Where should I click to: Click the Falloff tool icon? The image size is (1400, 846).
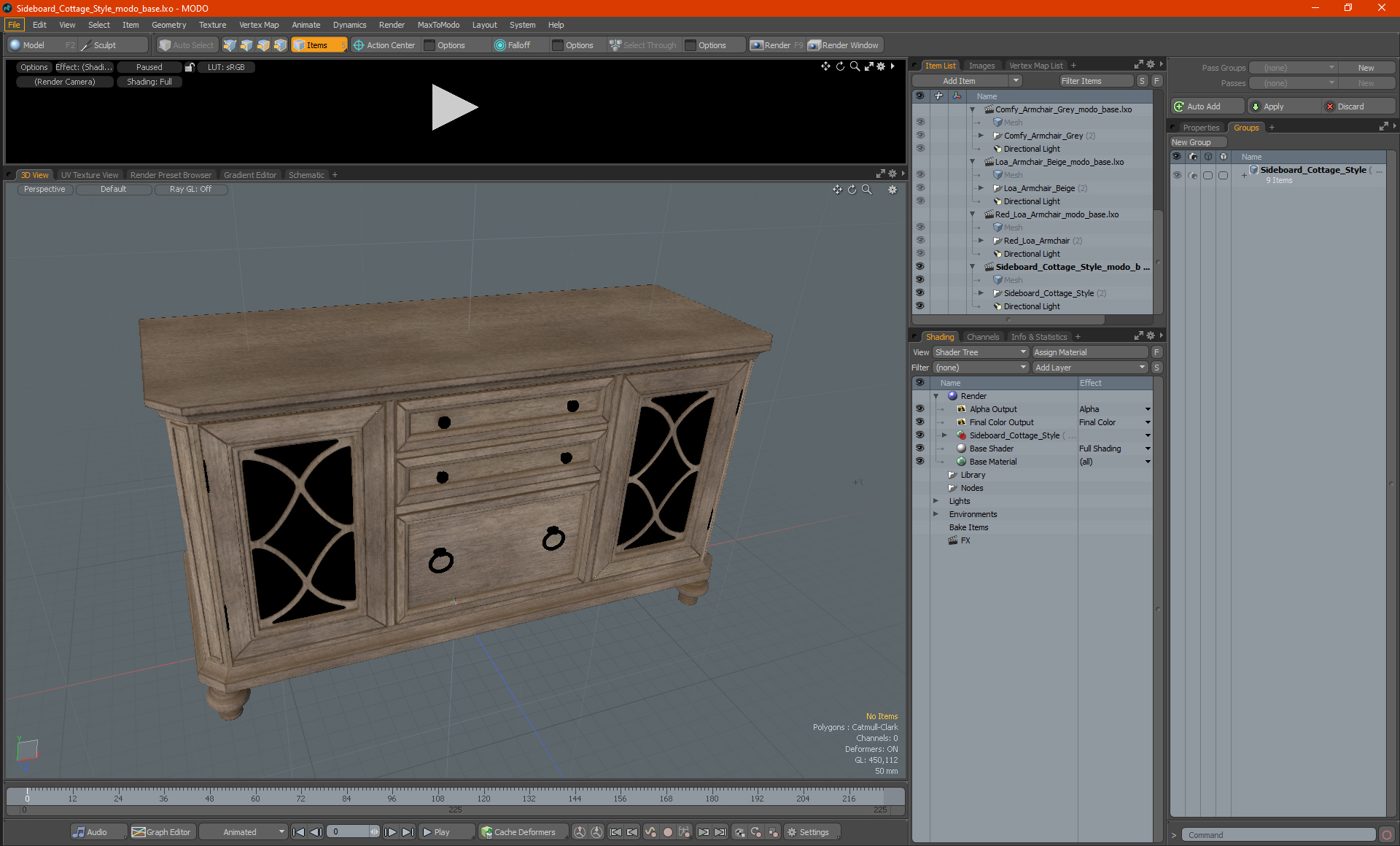coord(499,45)
